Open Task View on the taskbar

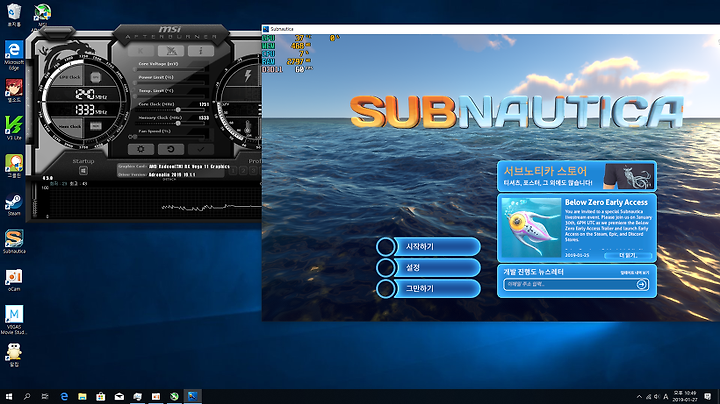tap(45, 396)
